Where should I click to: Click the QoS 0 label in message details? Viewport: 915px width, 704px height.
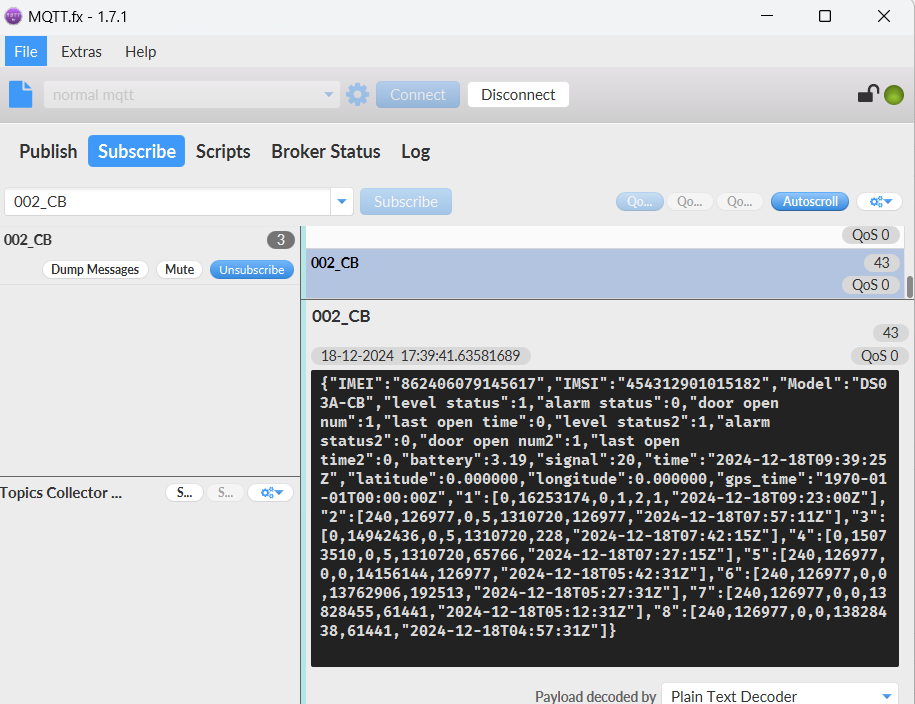click(x=879, y=356)
